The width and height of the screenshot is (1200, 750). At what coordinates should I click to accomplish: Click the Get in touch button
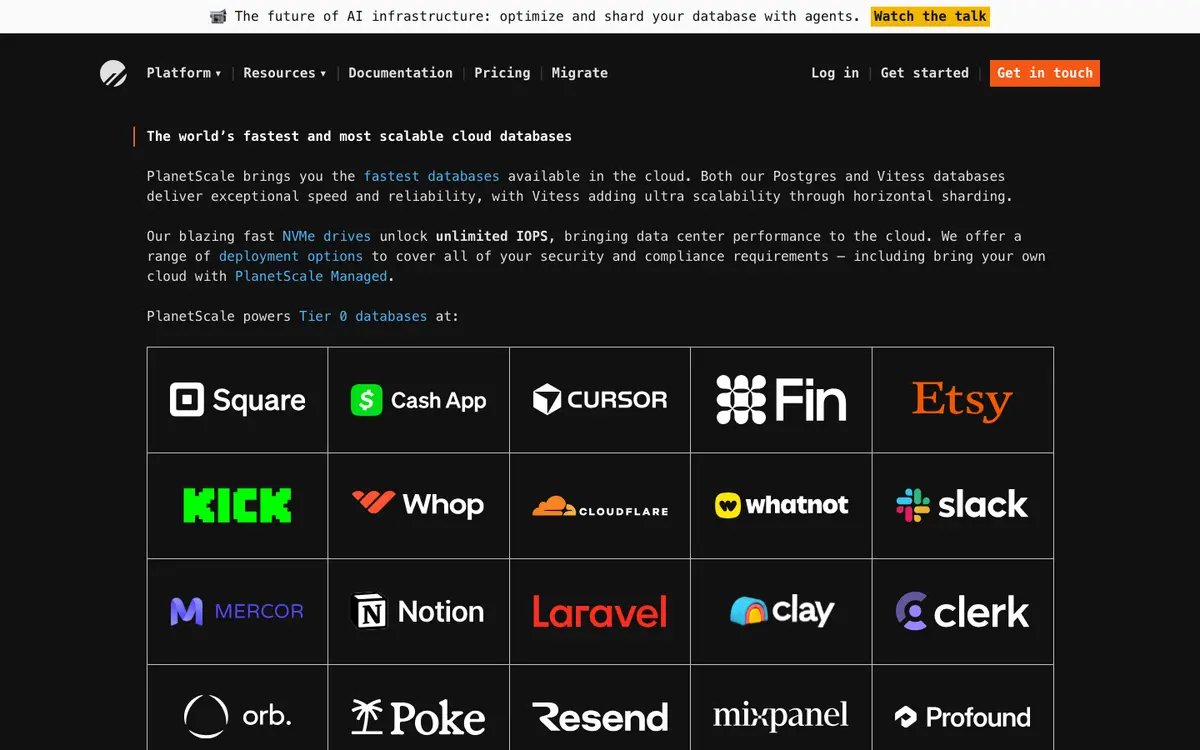1045,73
